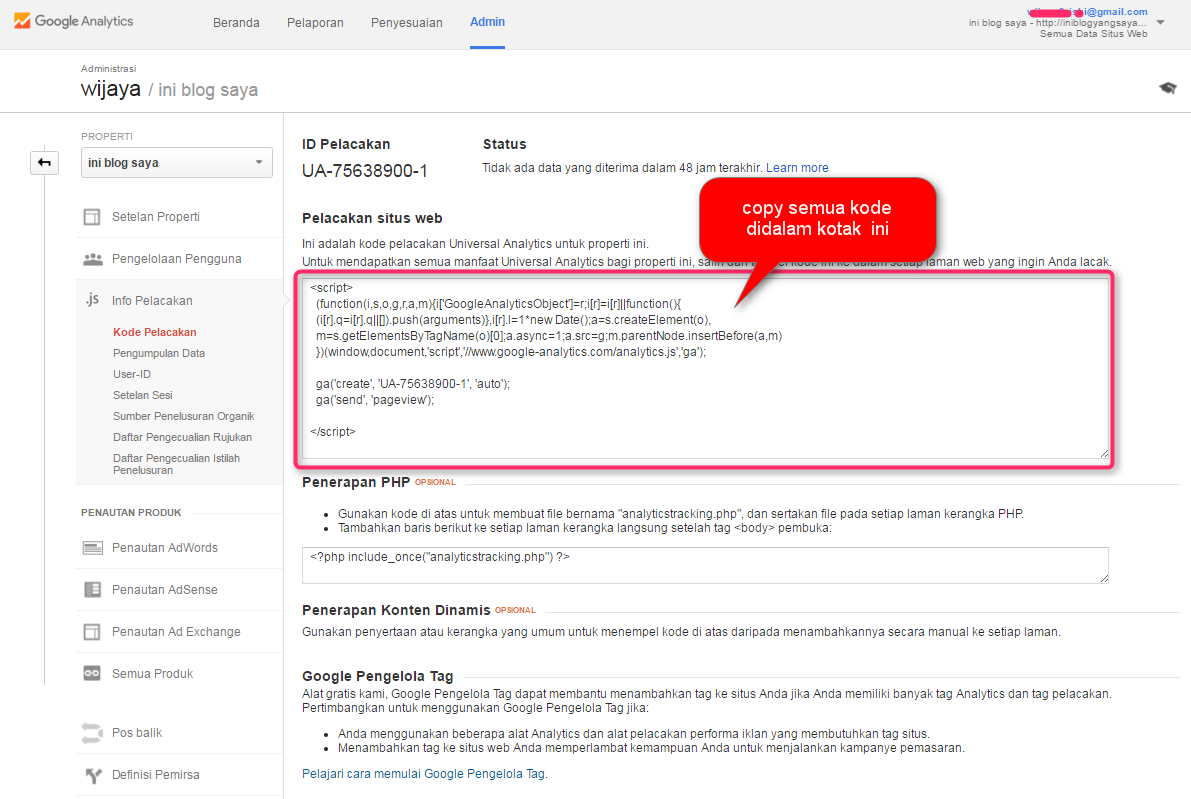
Task: Click the Semua Data Situs Web view label
Action: (x=1094, y=34)
